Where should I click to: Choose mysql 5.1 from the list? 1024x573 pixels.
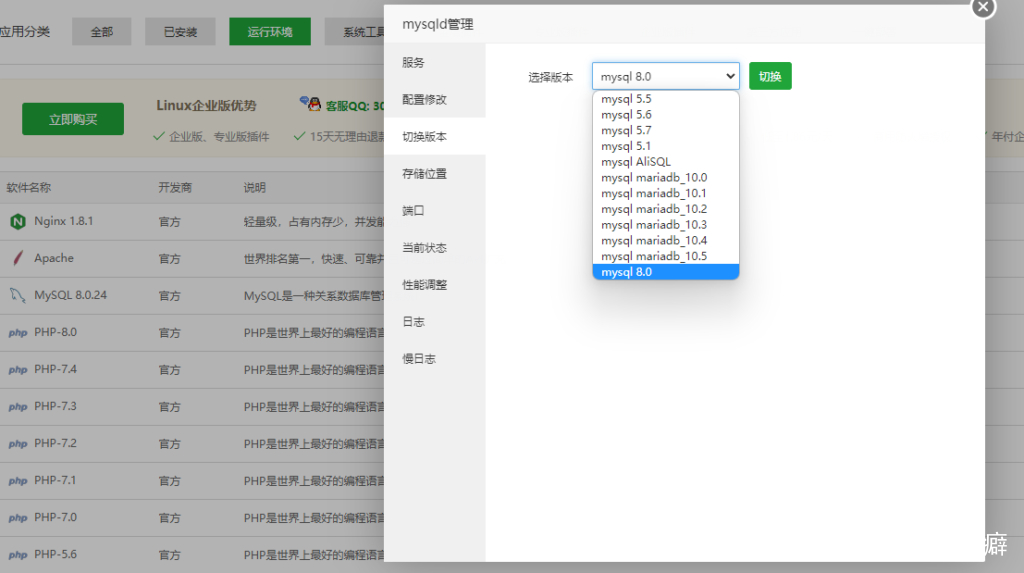(665, 146)
